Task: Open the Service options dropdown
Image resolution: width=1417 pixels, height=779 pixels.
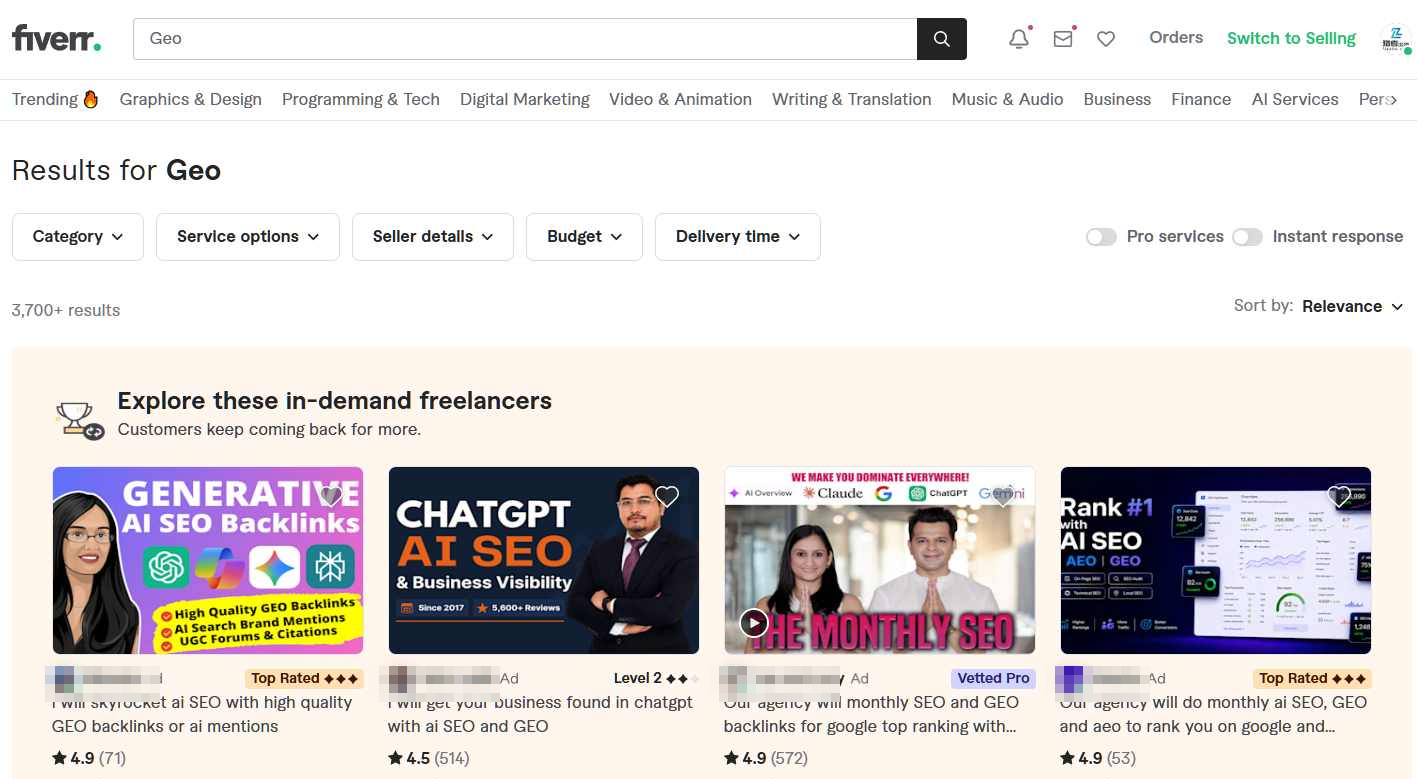Action: [x=248, y=237]
